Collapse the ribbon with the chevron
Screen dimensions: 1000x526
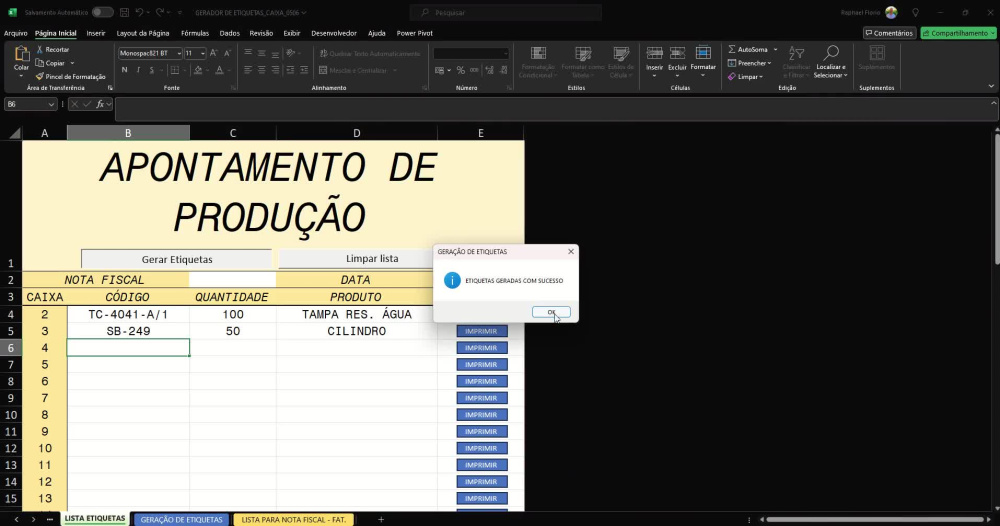991,86
